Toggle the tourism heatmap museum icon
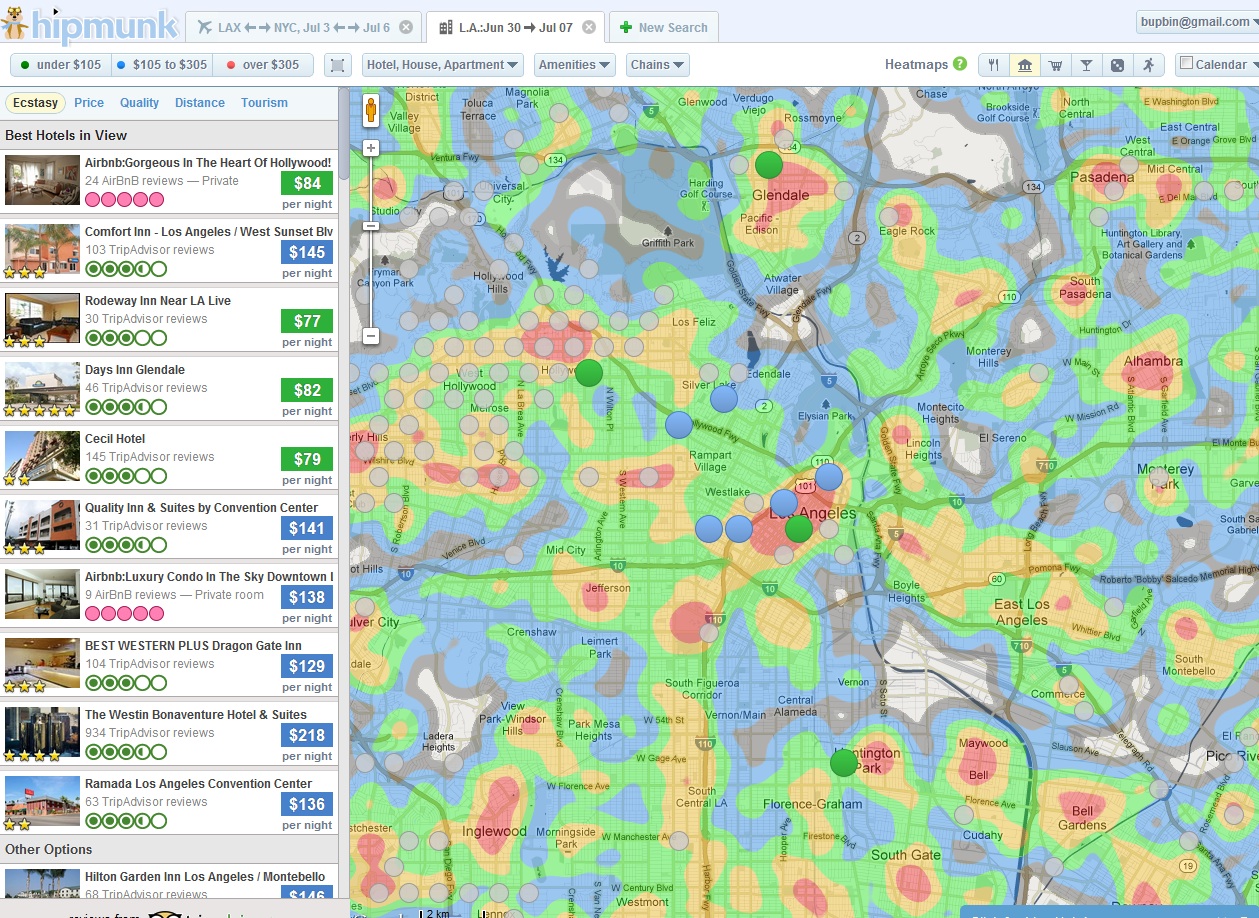The image size is (1259, 918). pyautogui.click(x=1024, y=65)
